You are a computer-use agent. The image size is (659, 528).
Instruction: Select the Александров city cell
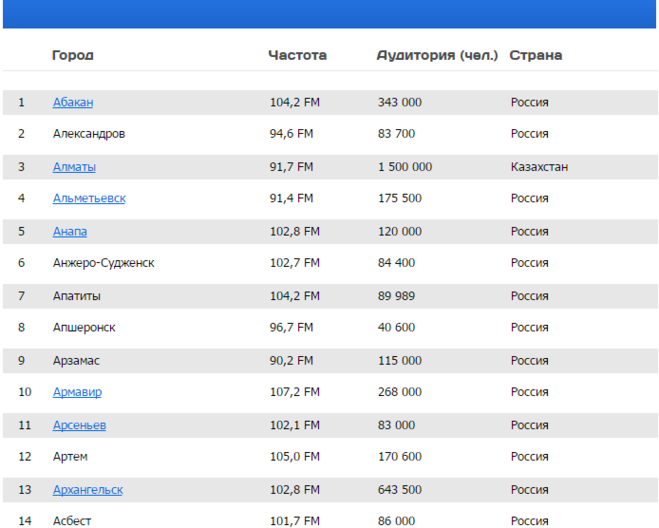pos(89,134)
